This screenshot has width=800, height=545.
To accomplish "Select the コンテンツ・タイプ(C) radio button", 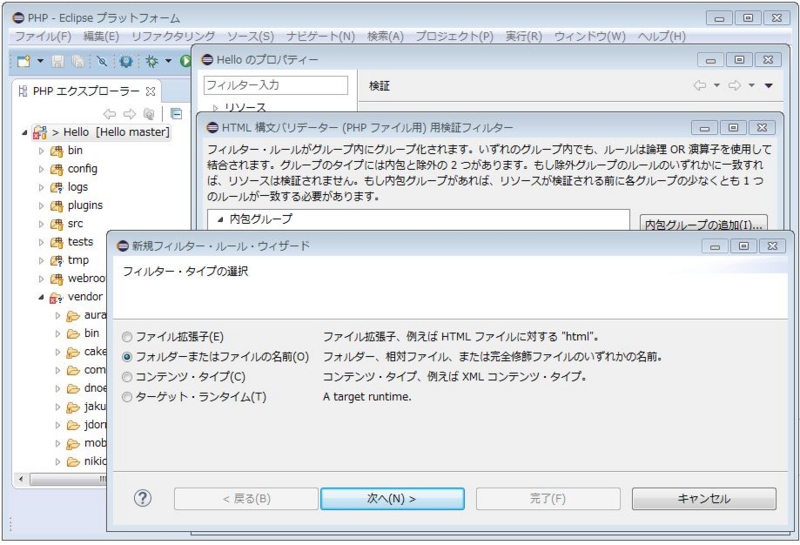I will 127,377.
